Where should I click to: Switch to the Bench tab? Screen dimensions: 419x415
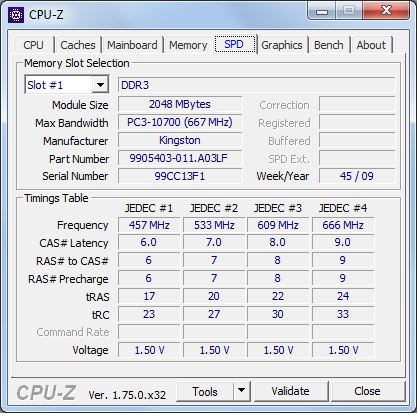328,45
